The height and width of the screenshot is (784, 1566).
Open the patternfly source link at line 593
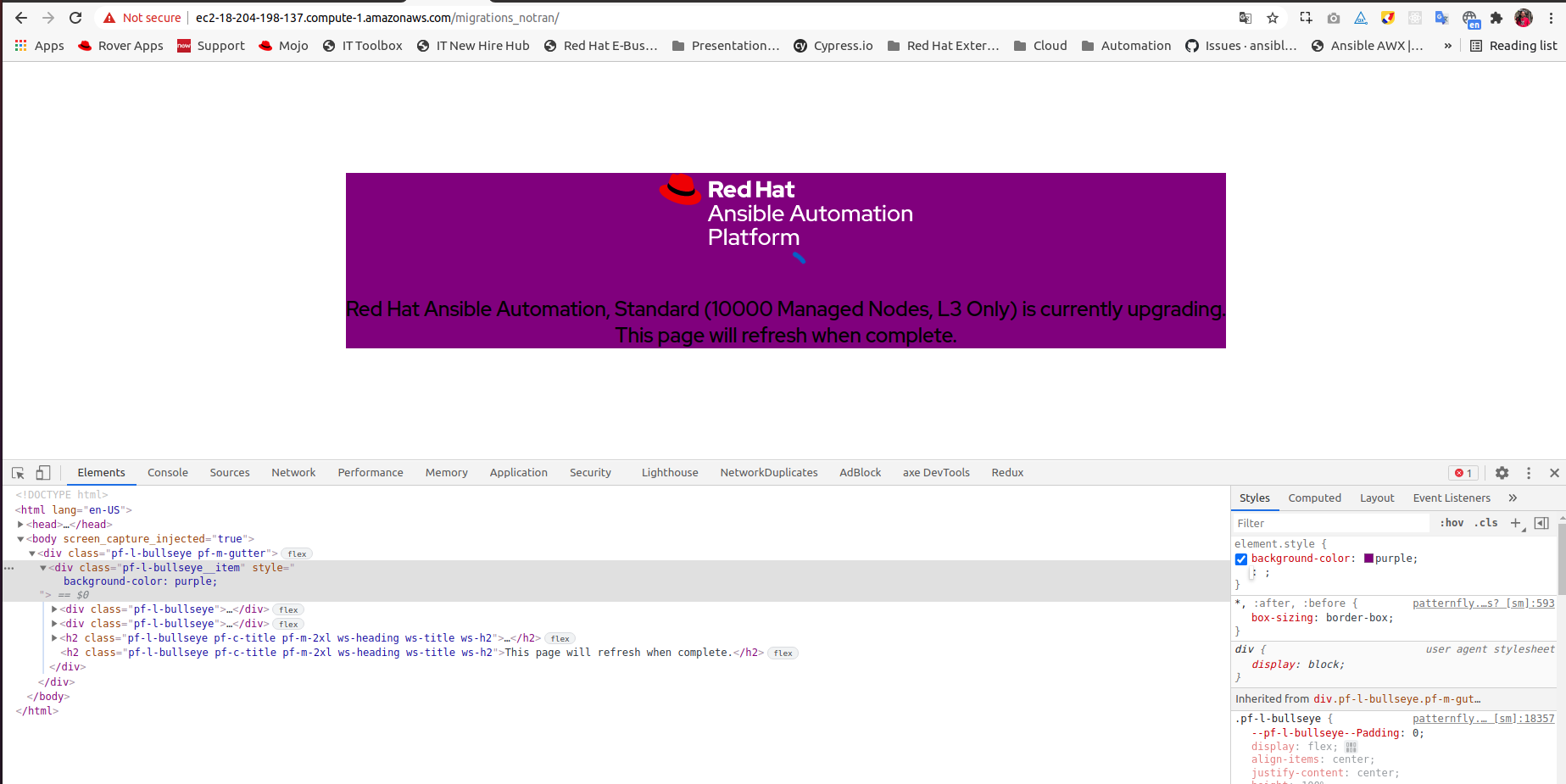point(1484,603)
